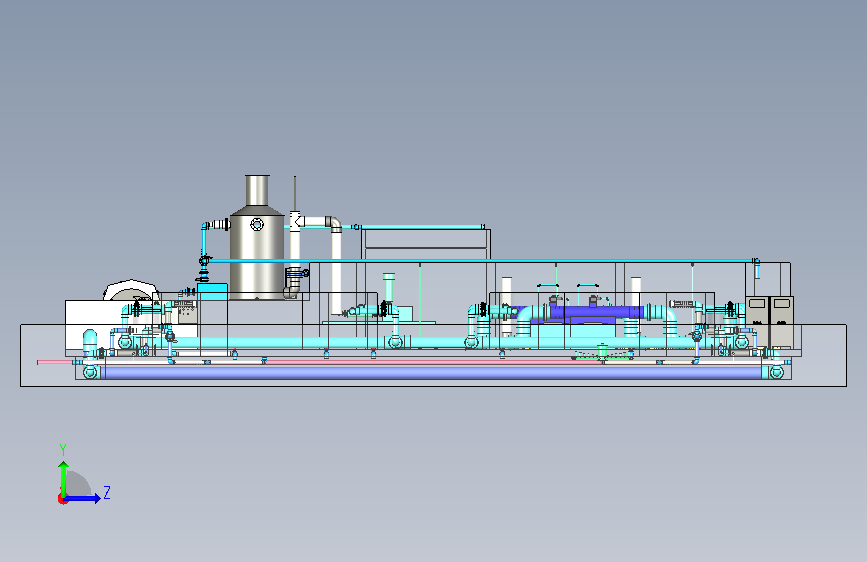Select the rectangular hood box above the tanks
This screenshot has height=562, width=867.
click(426, 244)
